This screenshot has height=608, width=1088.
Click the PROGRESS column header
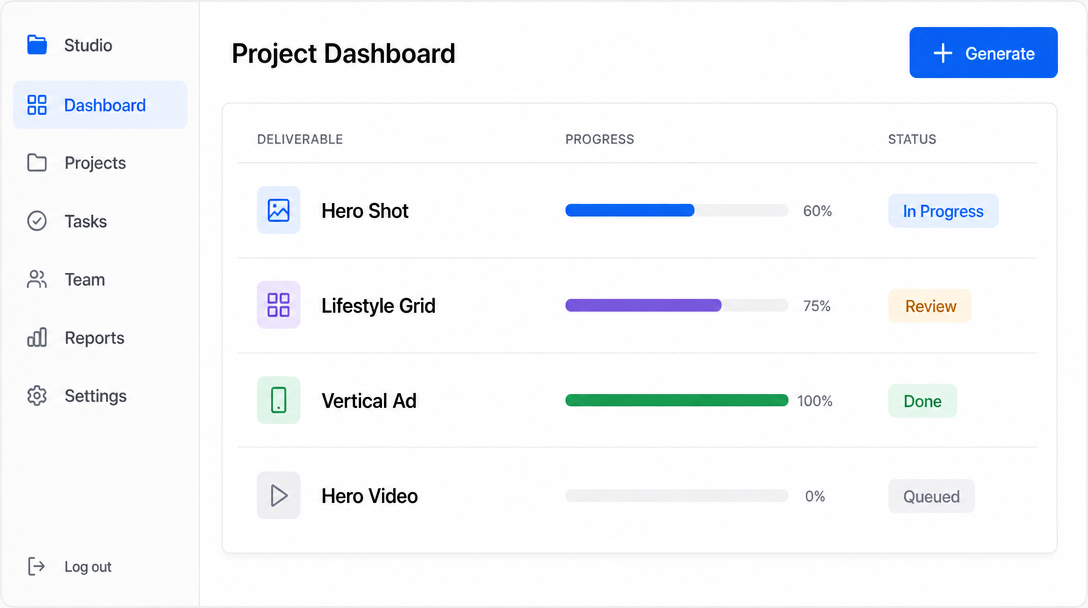(600, 140)
